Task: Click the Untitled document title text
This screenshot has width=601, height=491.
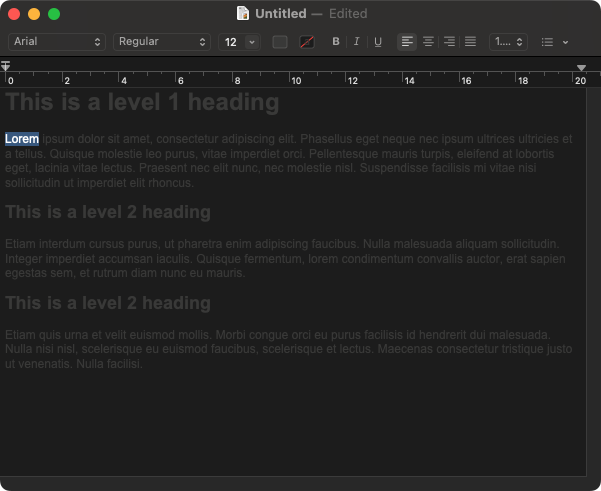Action: (281, 14)
